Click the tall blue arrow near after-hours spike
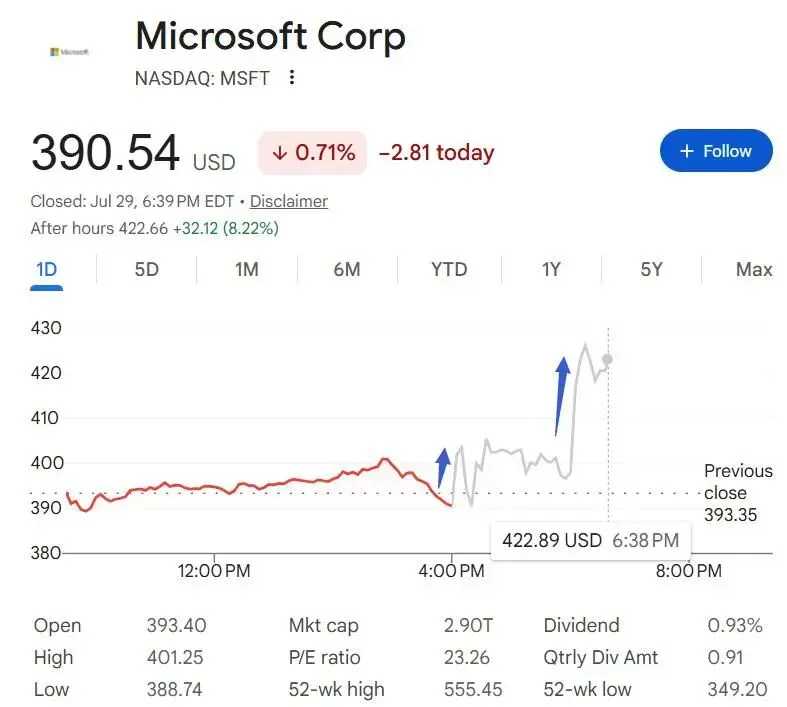This screenshot has height=707, width=787. (x=562, y=396)
